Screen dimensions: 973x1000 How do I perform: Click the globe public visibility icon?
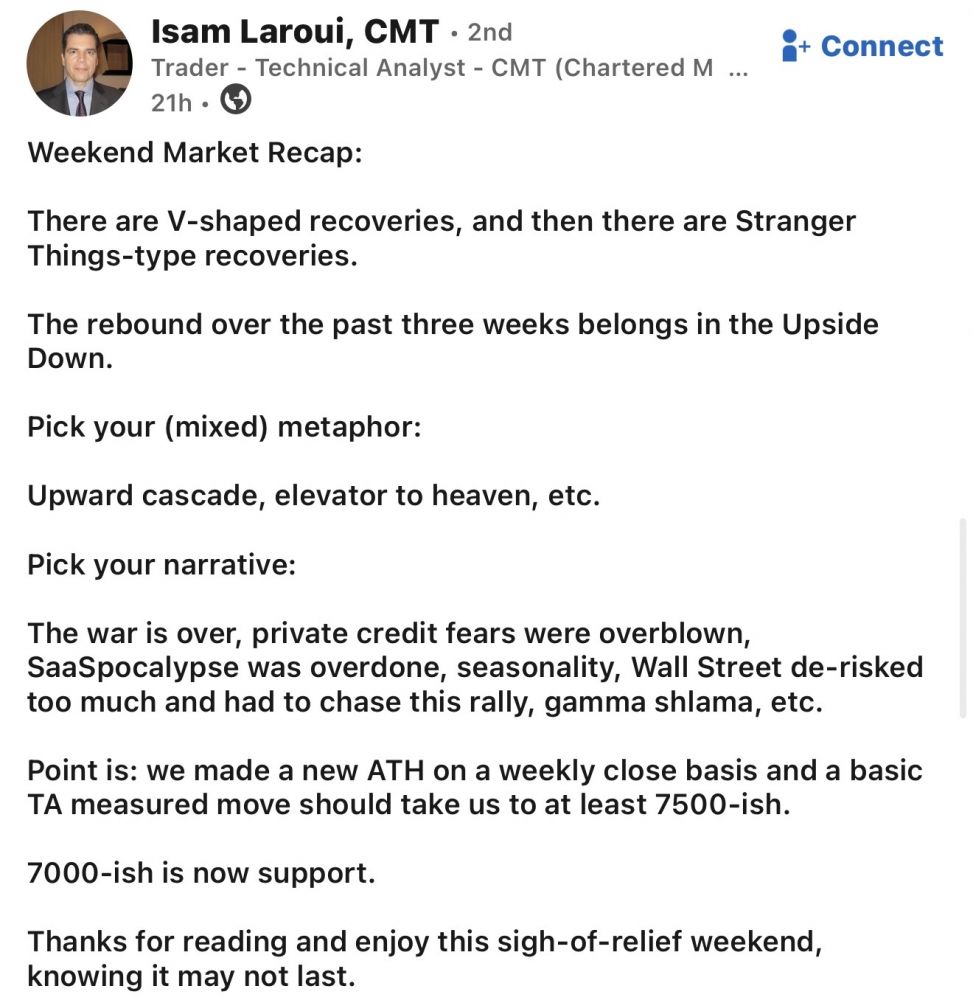coord(235,100)
